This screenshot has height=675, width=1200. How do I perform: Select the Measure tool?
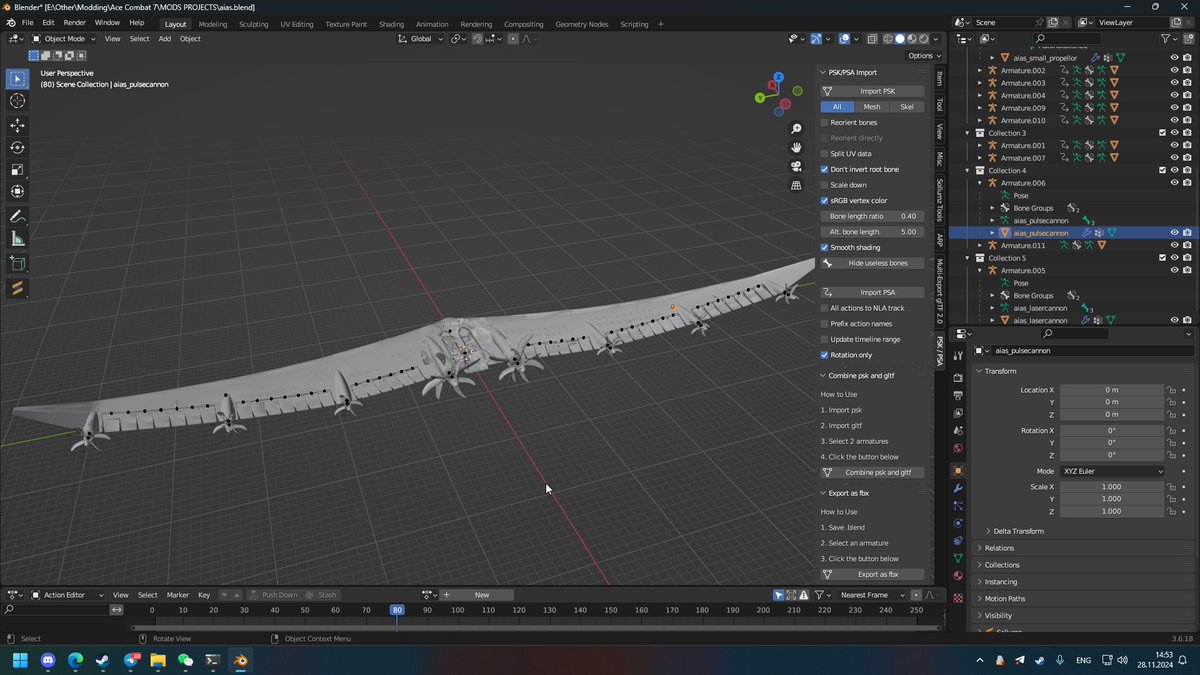pyautogui.click(x=18, y=239)
